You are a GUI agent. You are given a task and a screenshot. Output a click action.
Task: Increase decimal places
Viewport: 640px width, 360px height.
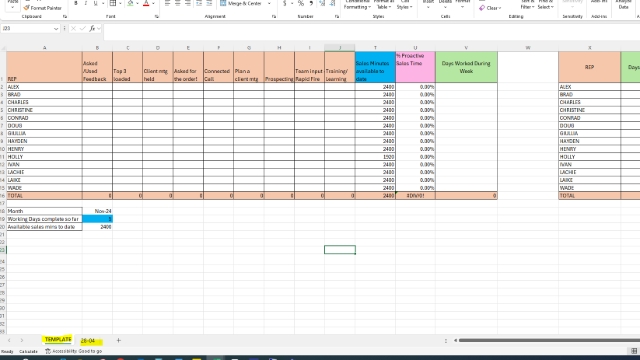coord(322,3)
